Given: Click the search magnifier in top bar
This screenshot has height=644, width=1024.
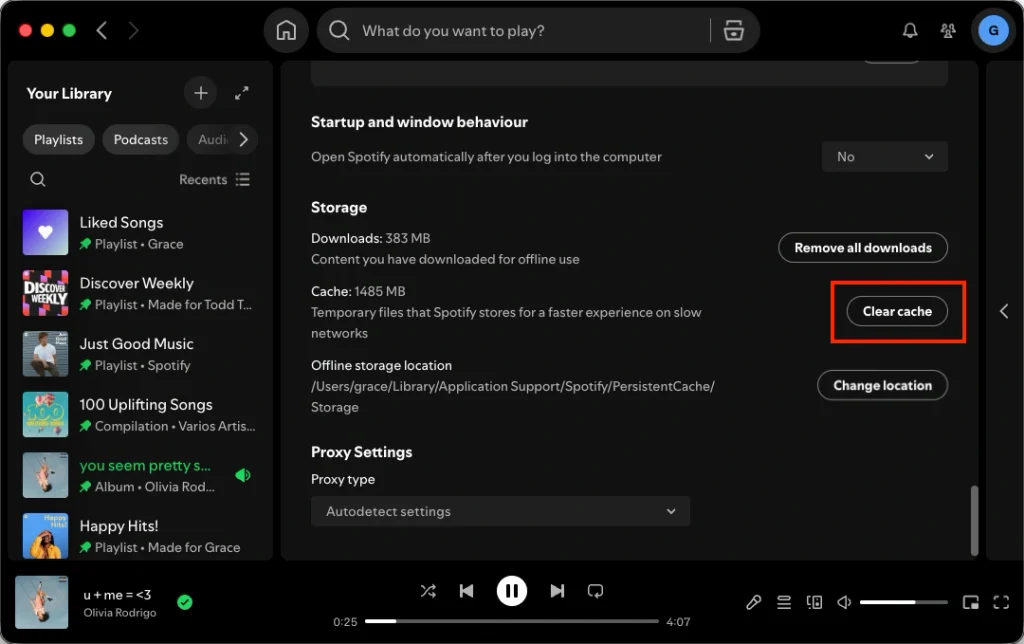Looking at the screenshot, I should coord(339,31).
